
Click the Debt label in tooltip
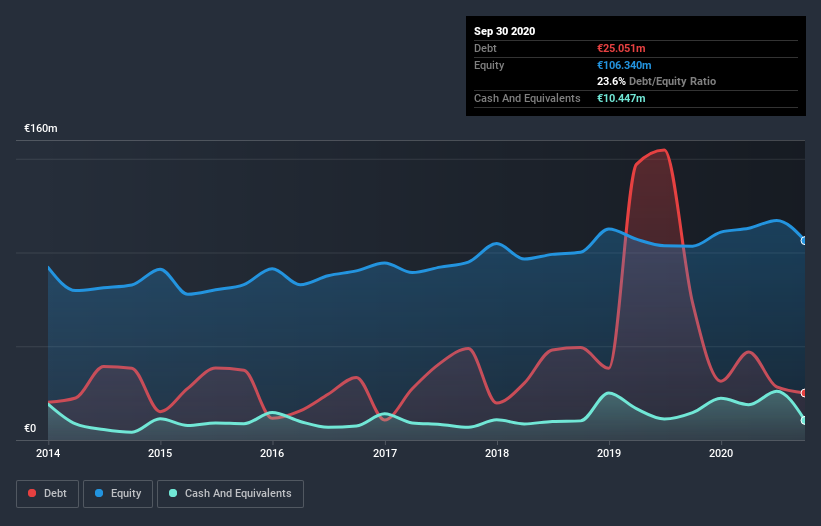[485, 48]
